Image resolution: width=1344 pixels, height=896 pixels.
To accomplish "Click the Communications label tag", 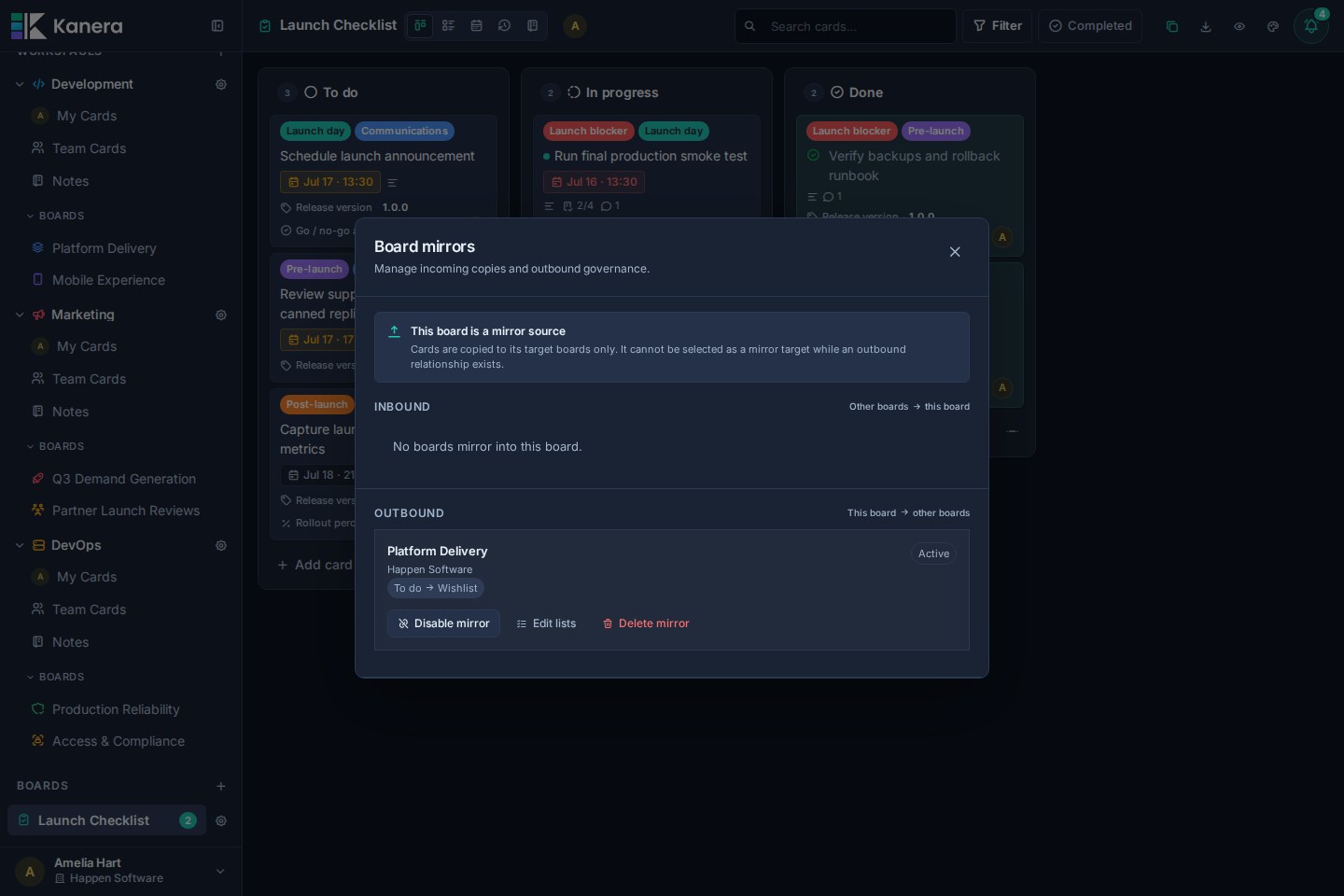I will tap(404, 132).
